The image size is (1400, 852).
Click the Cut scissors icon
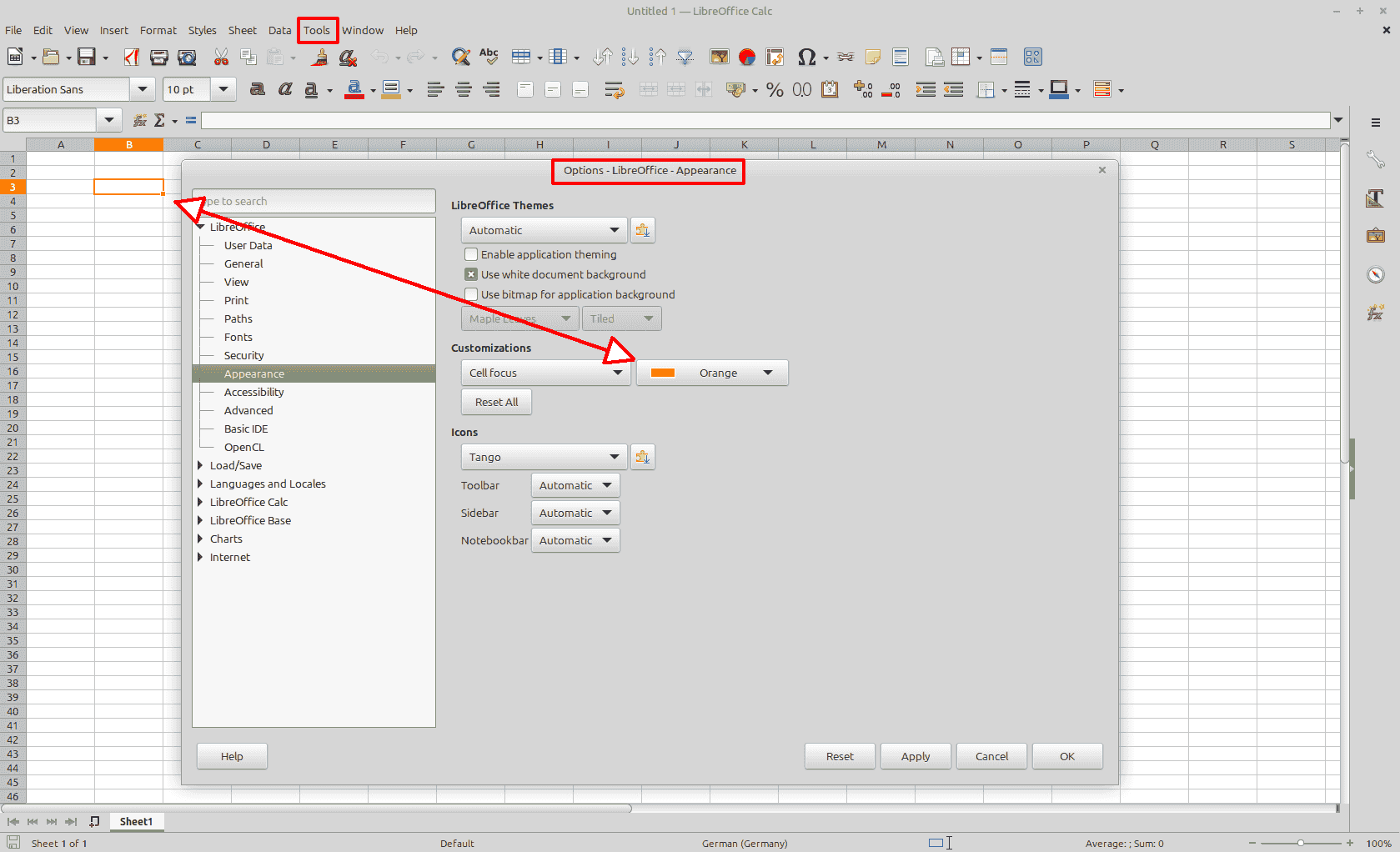click(221, 57)
